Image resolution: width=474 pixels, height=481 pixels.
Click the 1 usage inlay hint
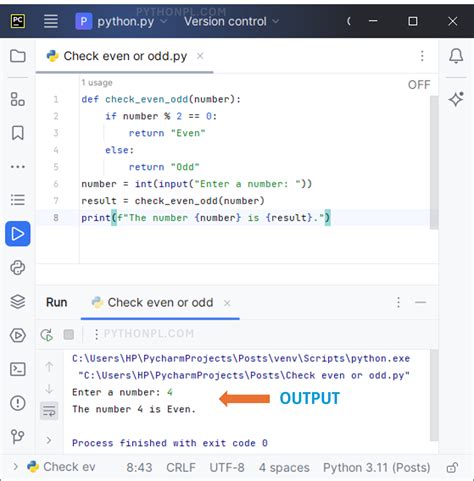pyautogui.click(x=97, y=83)
